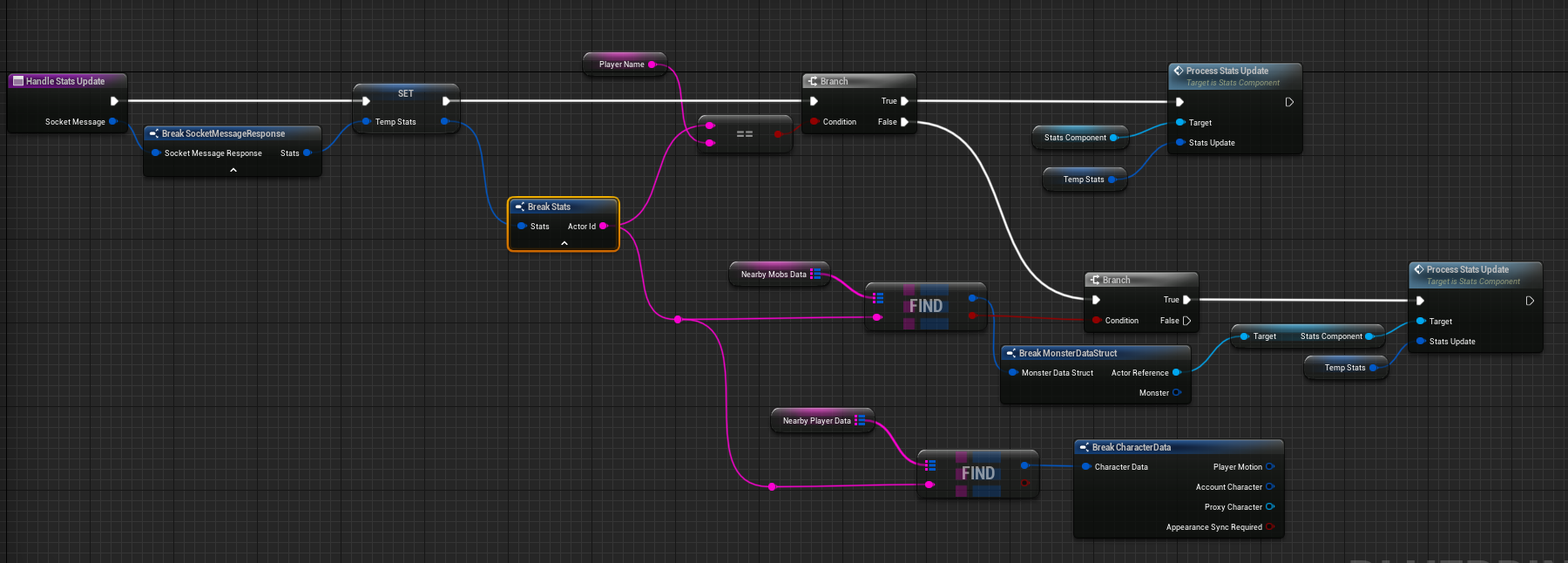Click the Socket Message output pin
The image size is (1568, 563).
(x=112, y=122)
